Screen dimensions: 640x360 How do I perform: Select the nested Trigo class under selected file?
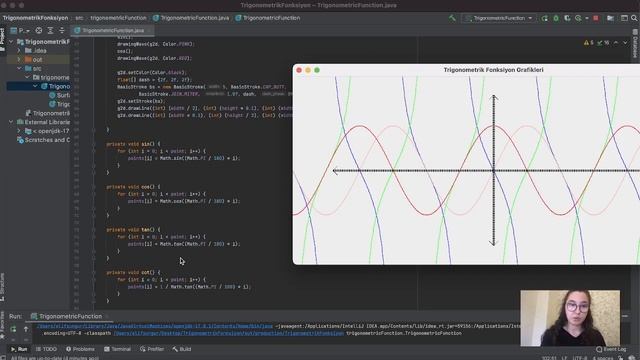coord(59,104)
